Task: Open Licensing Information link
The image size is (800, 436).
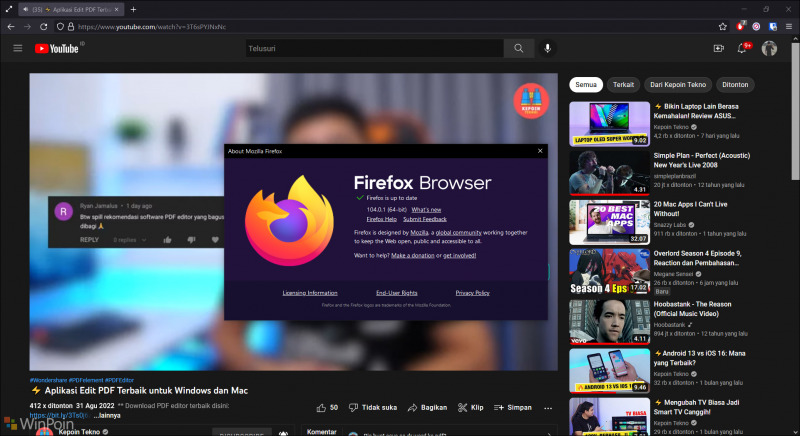Action: pos(310,293)
